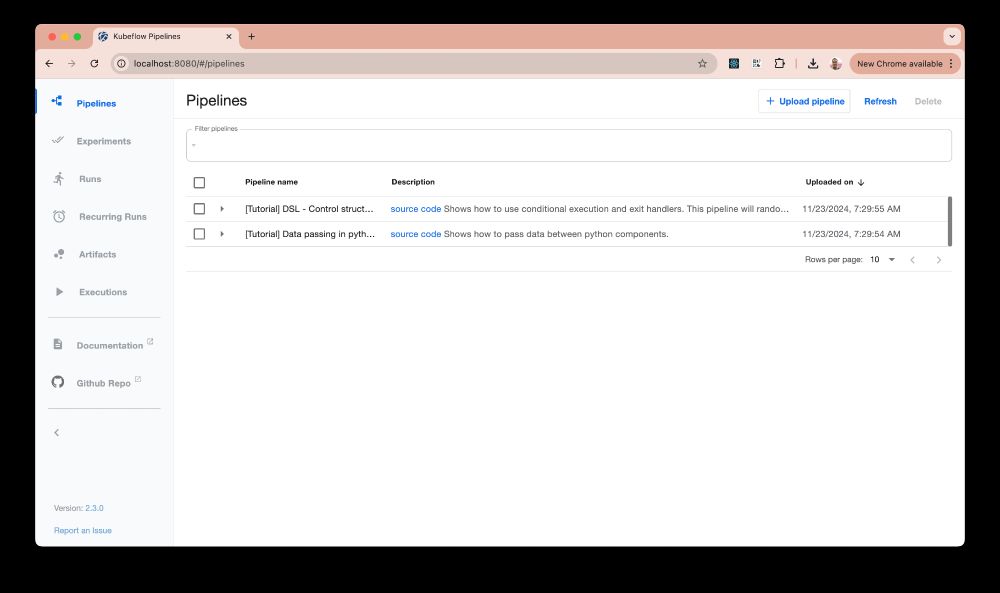Click the running-person Runs icon
This screenshot has height=593, width=1000.
coord(59,179)
